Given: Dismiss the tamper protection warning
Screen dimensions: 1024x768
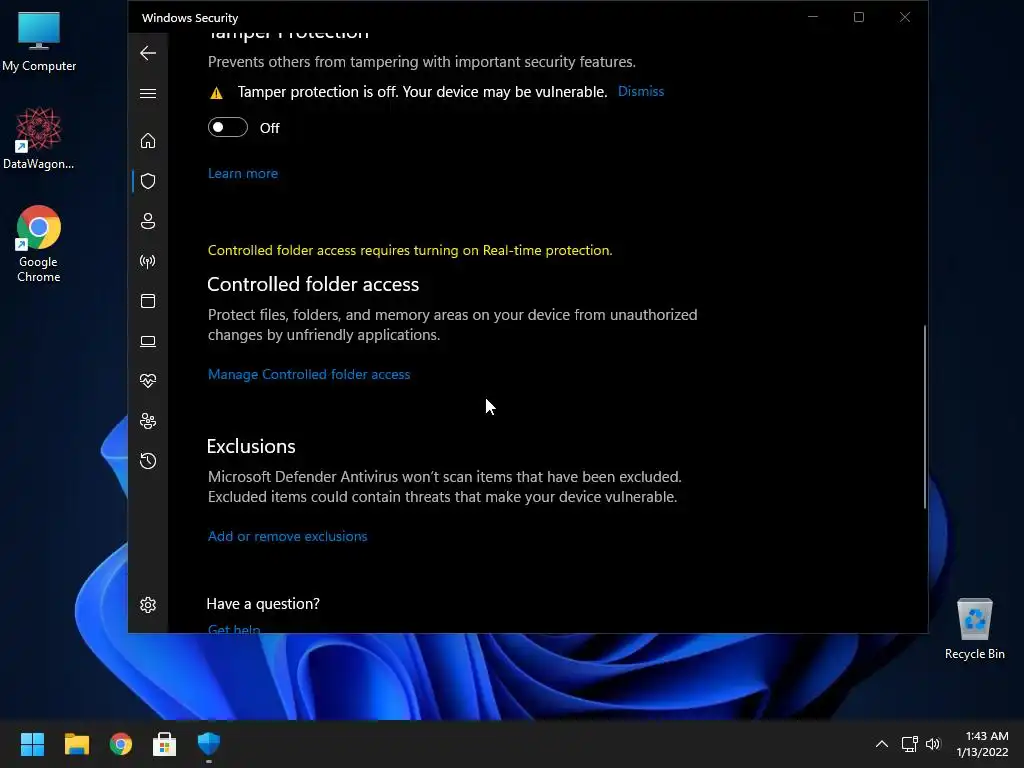Looking at the screenshot, I should 641,91.
